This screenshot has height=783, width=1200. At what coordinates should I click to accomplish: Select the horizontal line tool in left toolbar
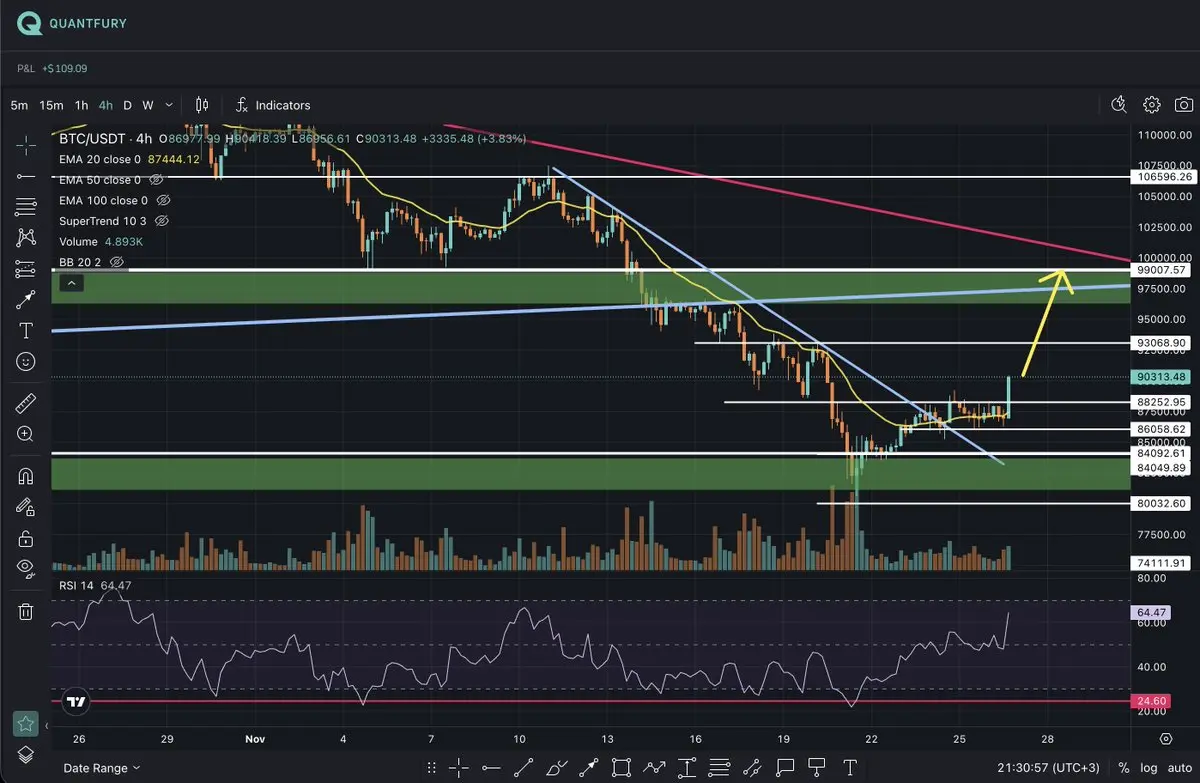click(x=27, y=176)
